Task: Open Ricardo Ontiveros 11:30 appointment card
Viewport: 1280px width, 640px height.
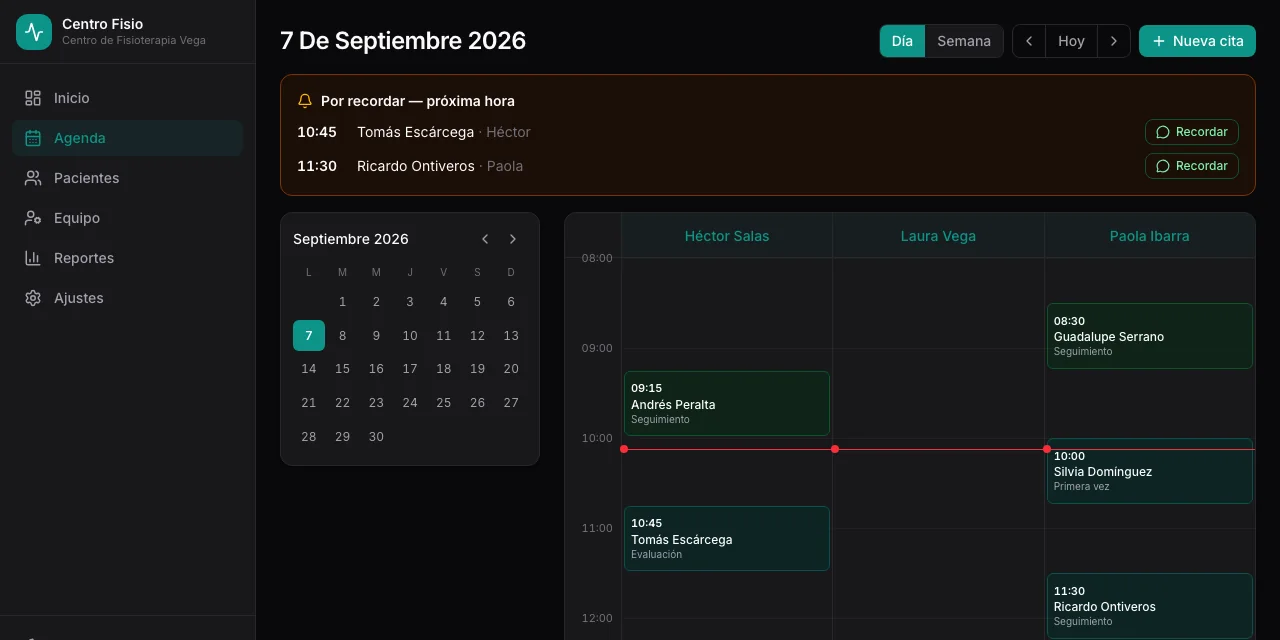Action: tap(1150, 606)
